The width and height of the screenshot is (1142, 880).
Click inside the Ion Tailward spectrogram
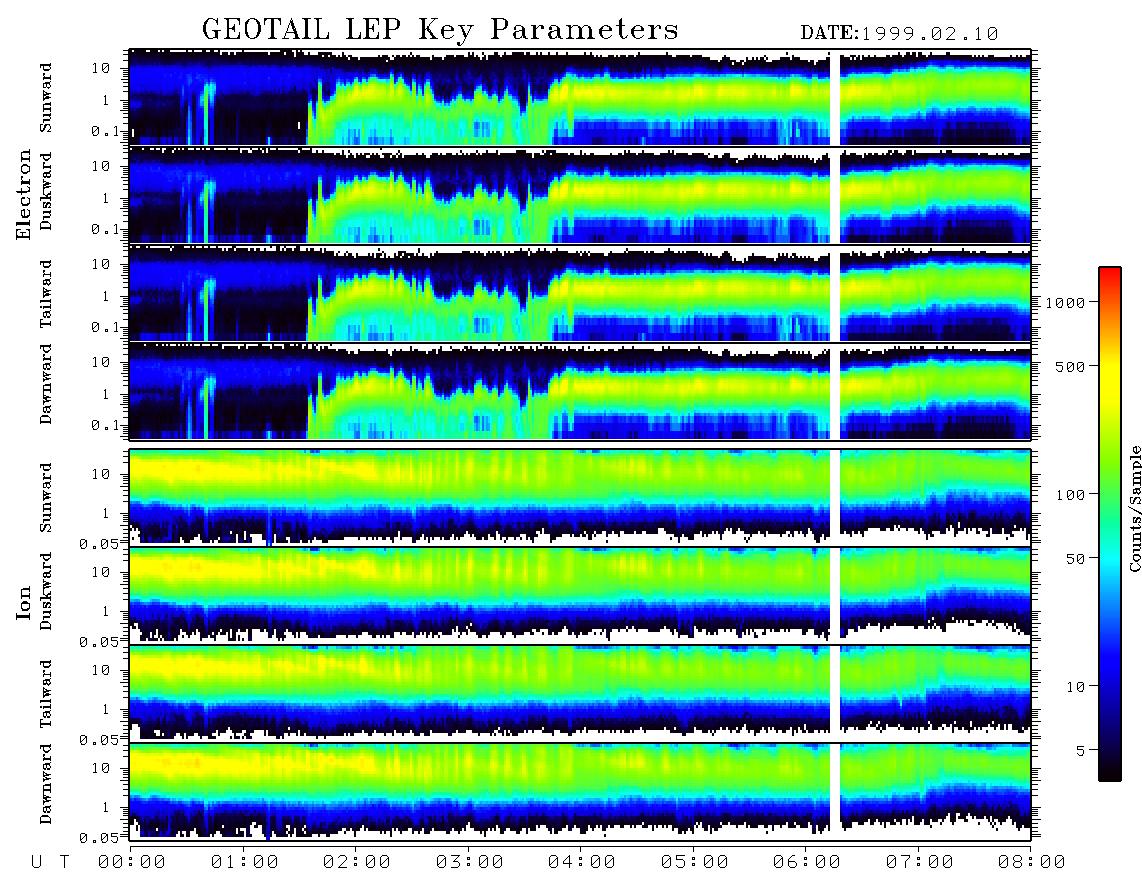(580, 694)
